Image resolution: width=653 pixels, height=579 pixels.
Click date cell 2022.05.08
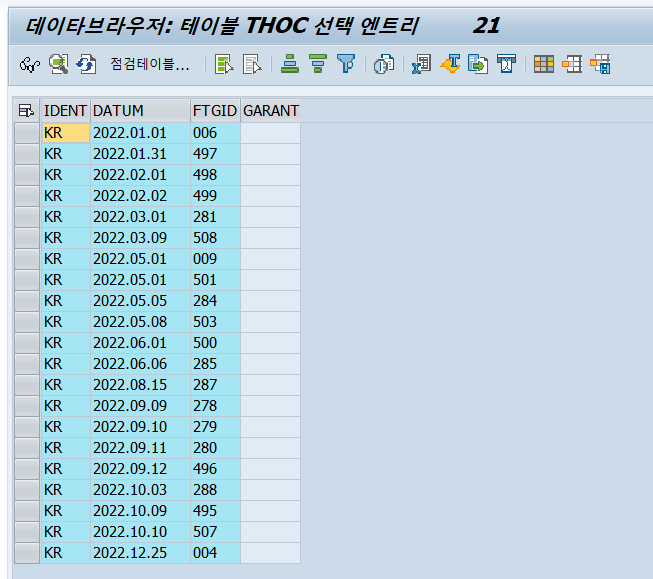coord(140,322)
